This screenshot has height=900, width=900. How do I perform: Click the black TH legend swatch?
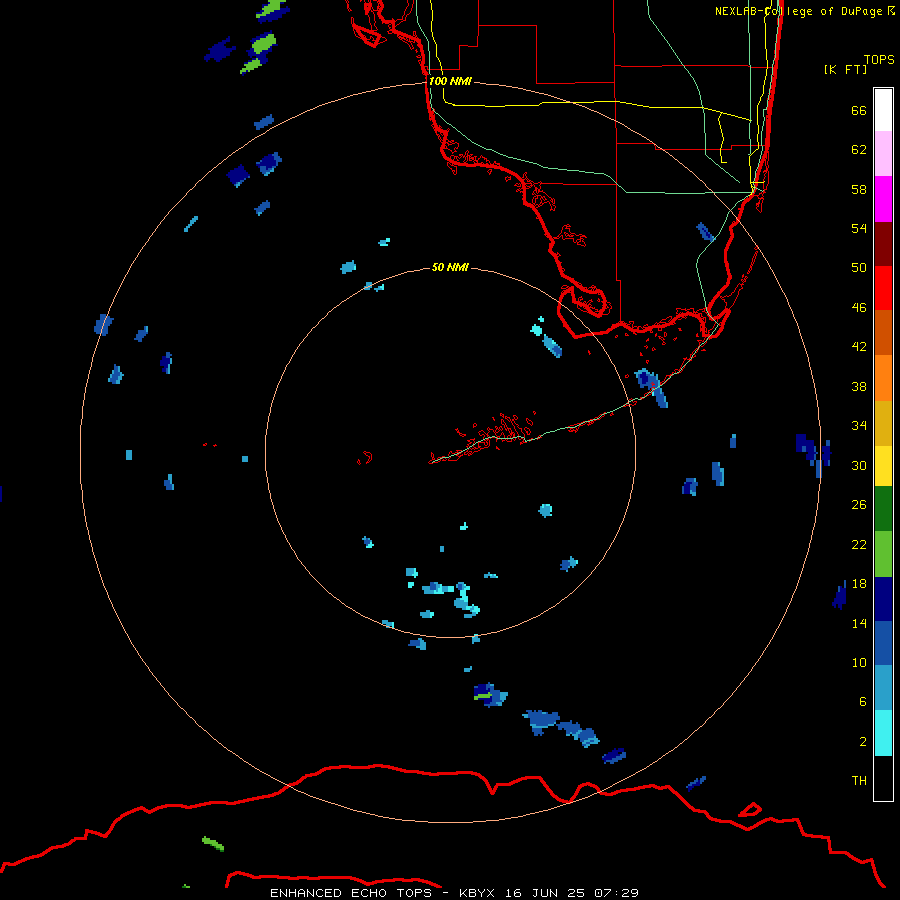(883, 778)
